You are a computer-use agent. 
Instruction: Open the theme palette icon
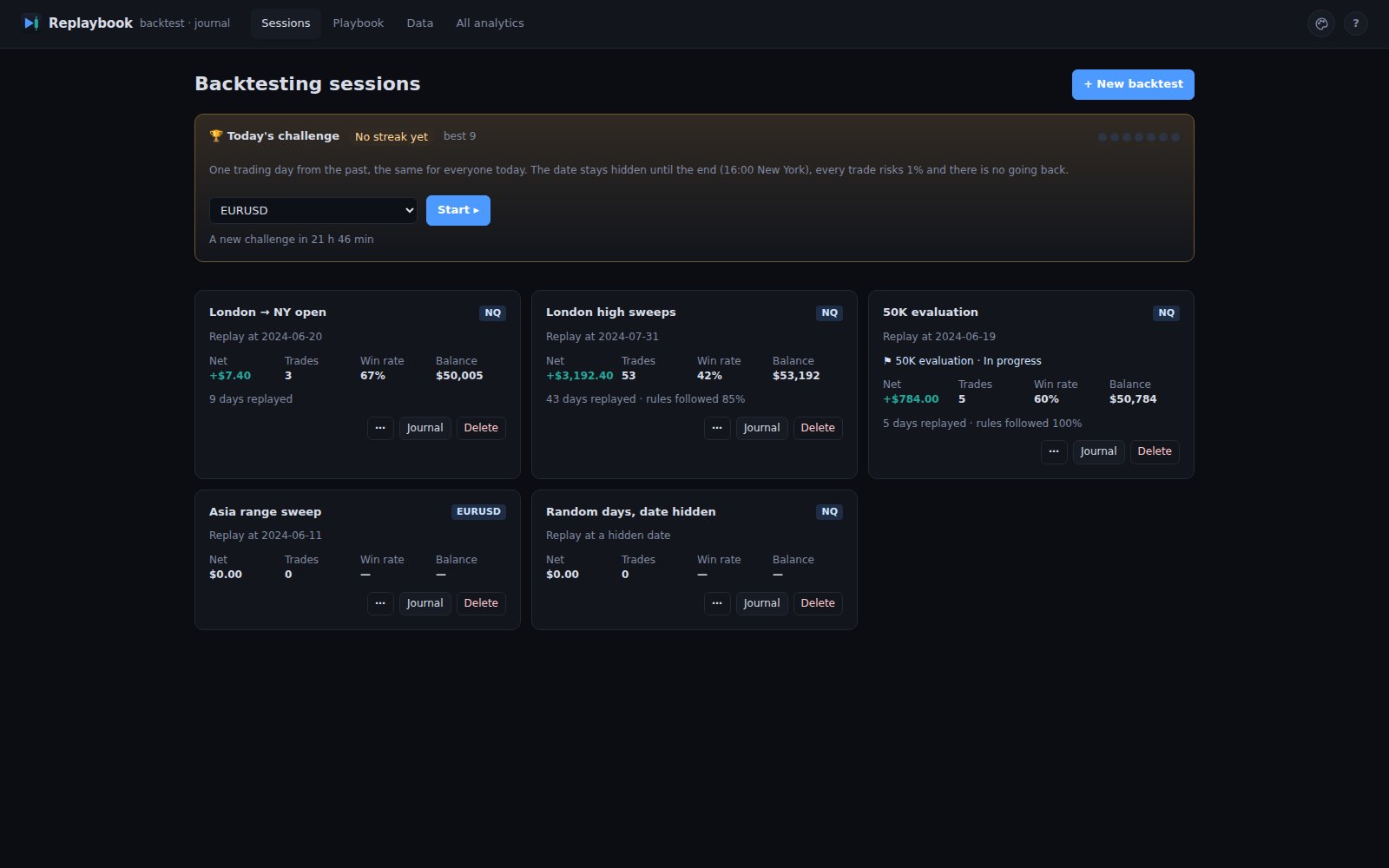tap(1321, 23)
